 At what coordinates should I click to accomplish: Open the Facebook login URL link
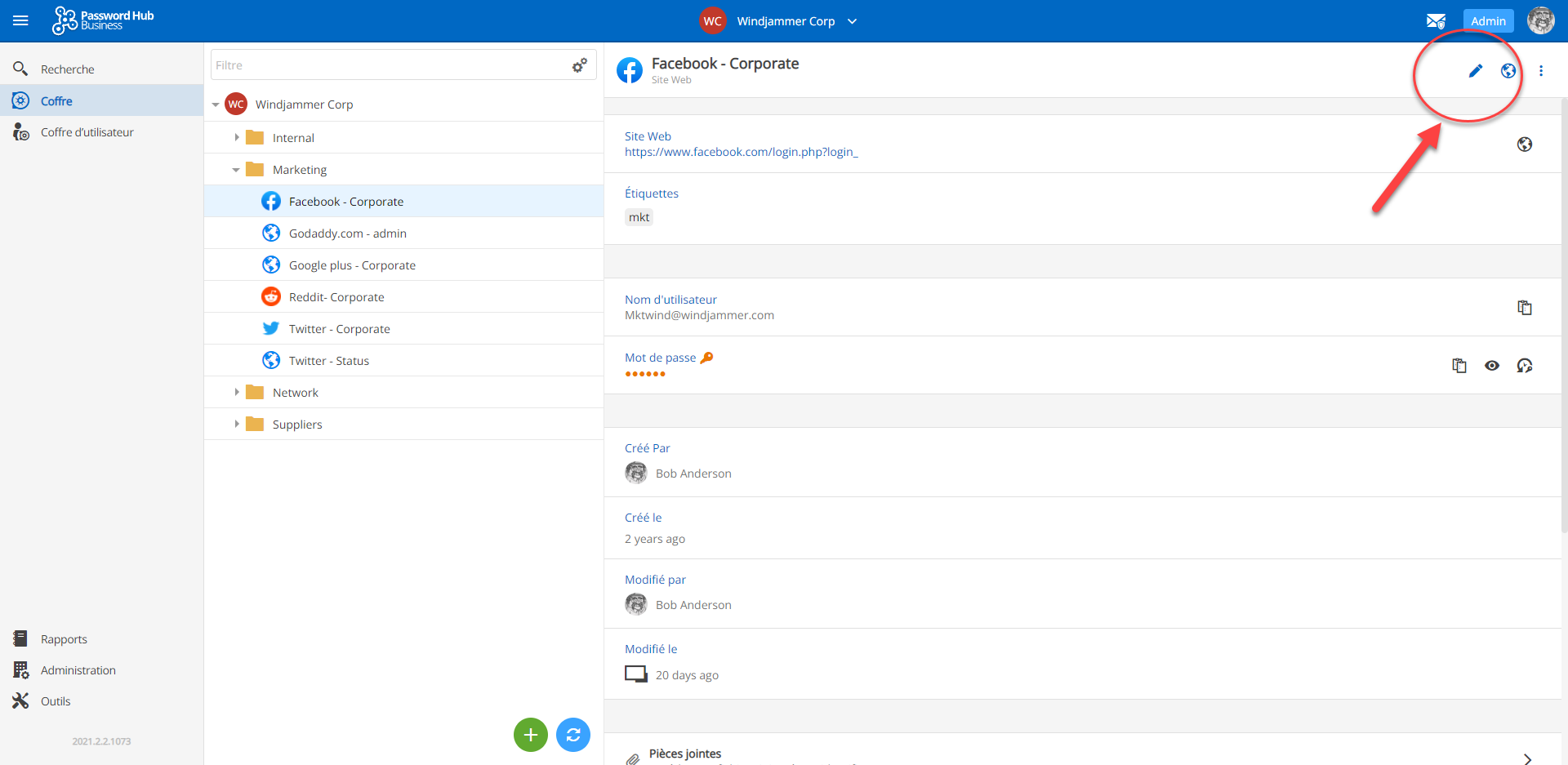point(741,152)
